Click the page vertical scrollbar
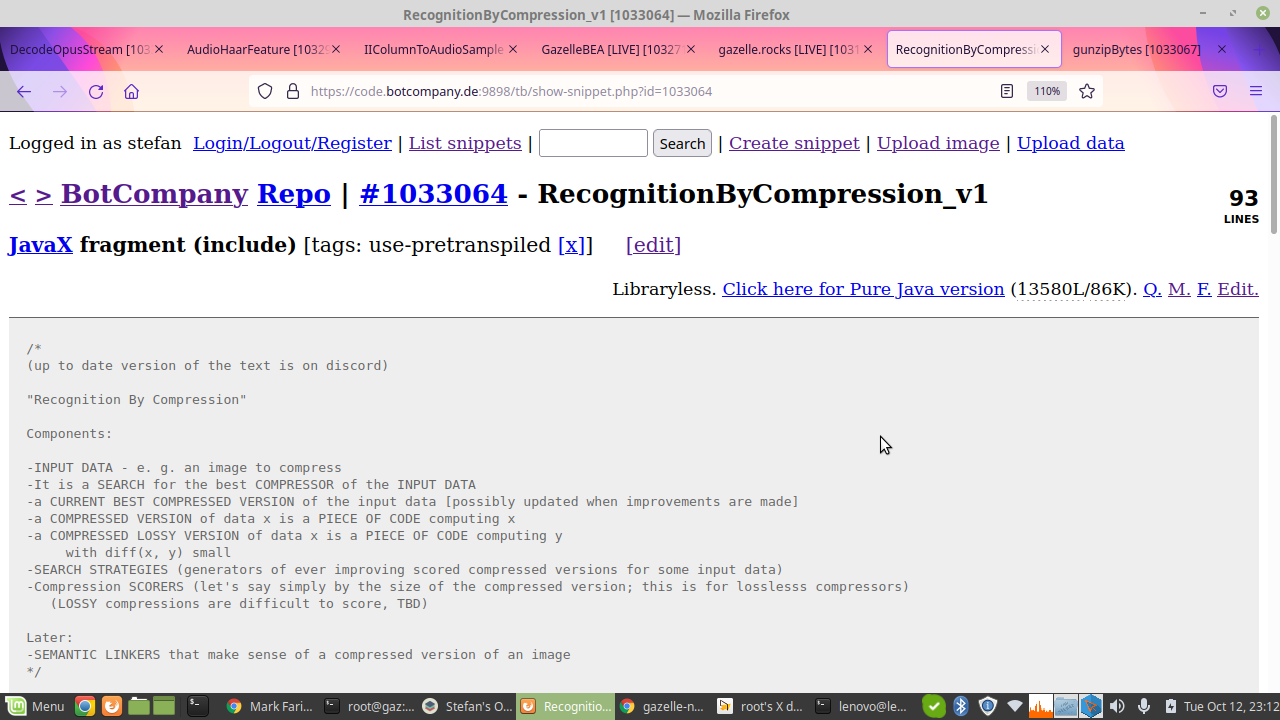 tap(1273, 400)
